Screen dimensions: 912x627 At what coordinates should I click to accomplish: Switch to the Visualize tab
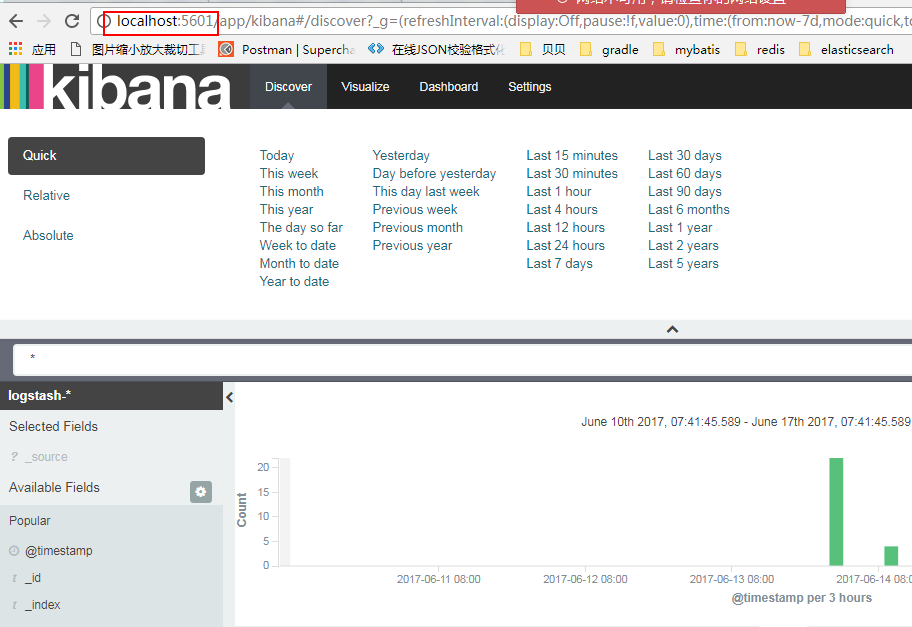click(365, 87)
